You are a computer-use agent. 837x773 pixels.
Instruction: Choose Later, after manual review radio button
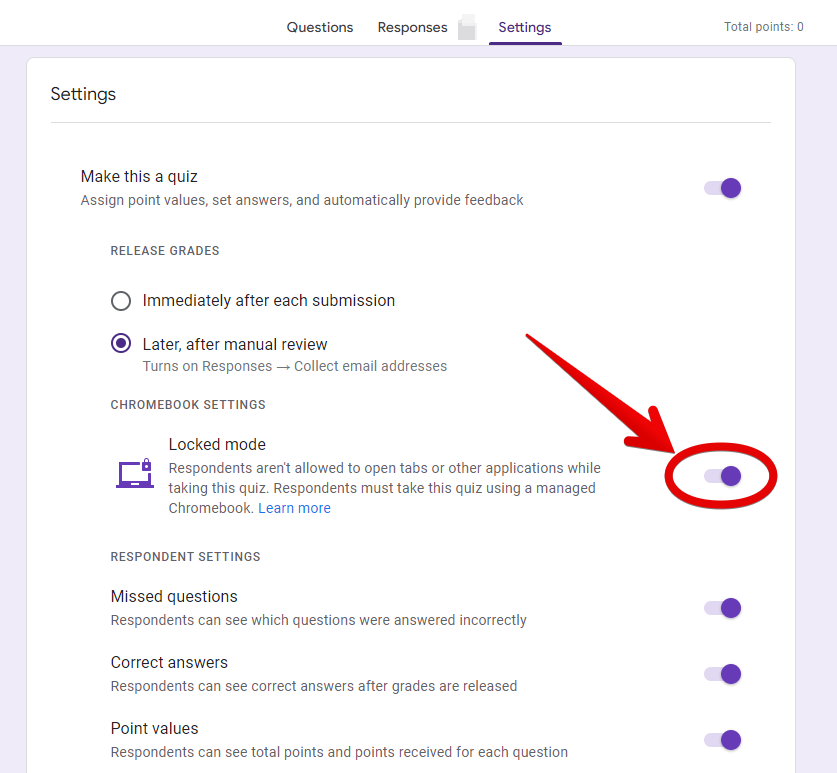[121, 343]
